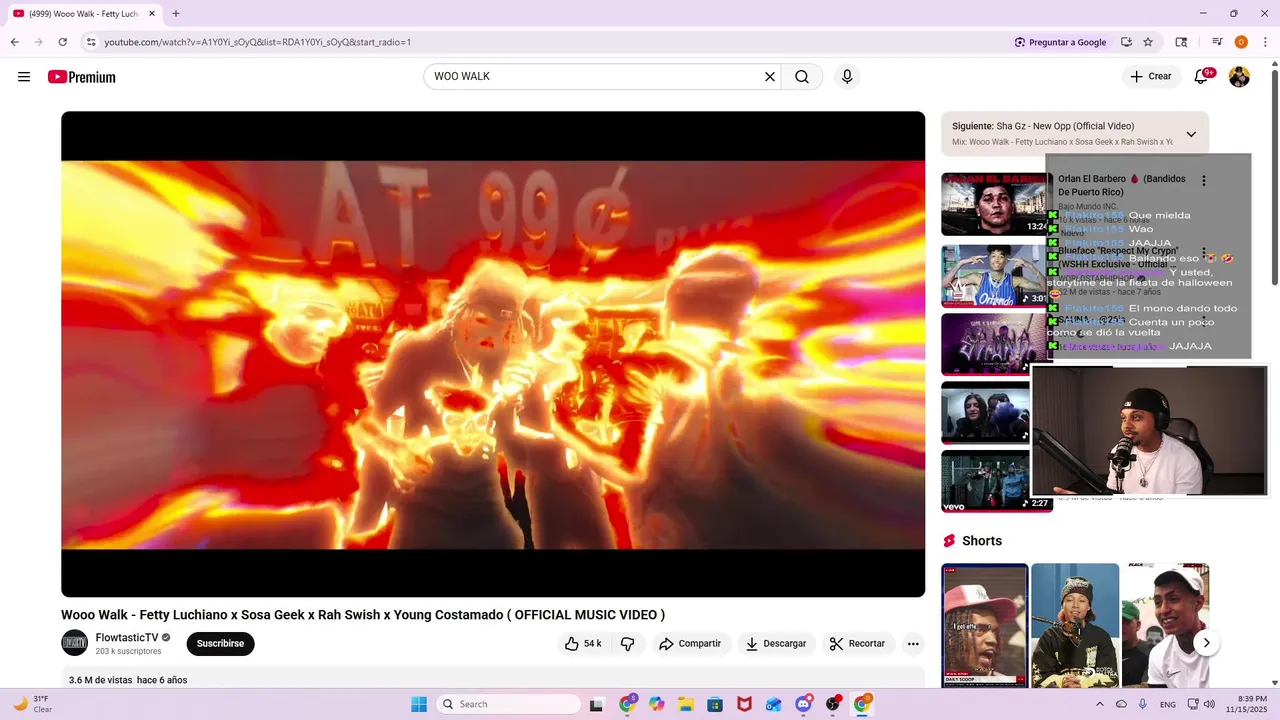1280x720 pixels.
Task: Go back with the browser back arrow
Action: click(x=14, y=42)
